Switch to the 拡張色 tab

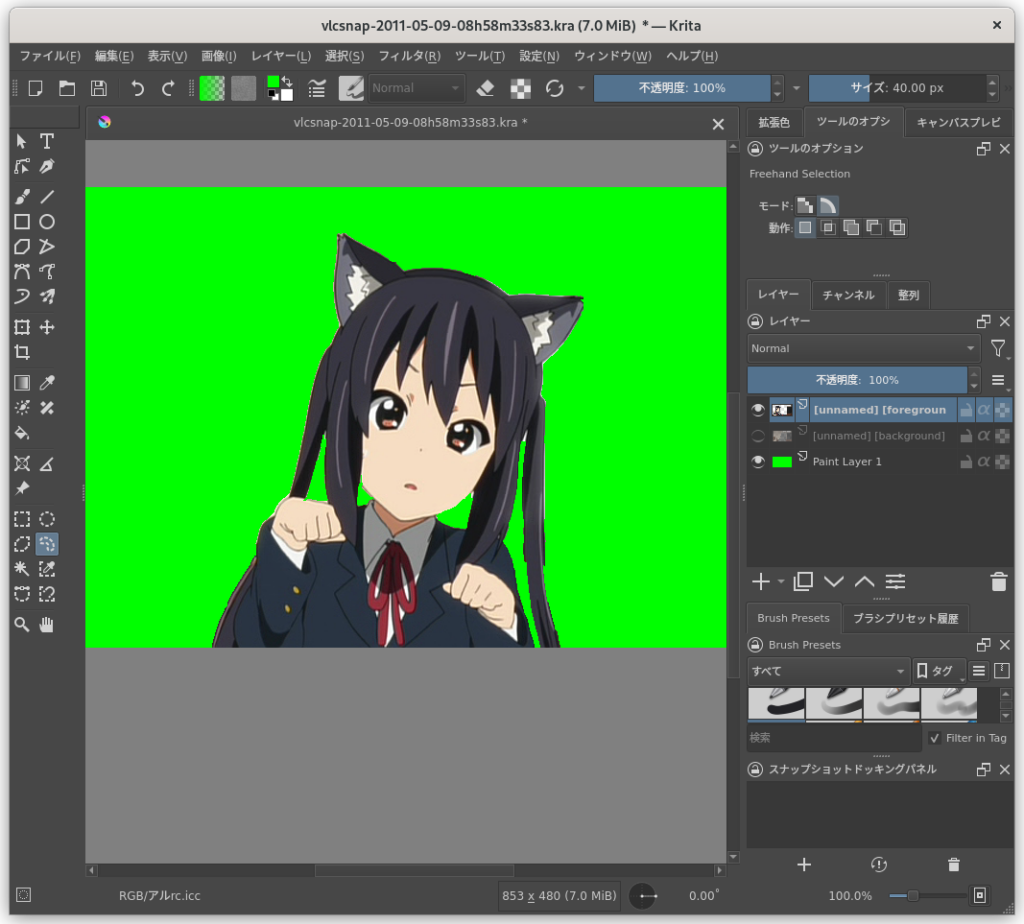click(774, 123)
